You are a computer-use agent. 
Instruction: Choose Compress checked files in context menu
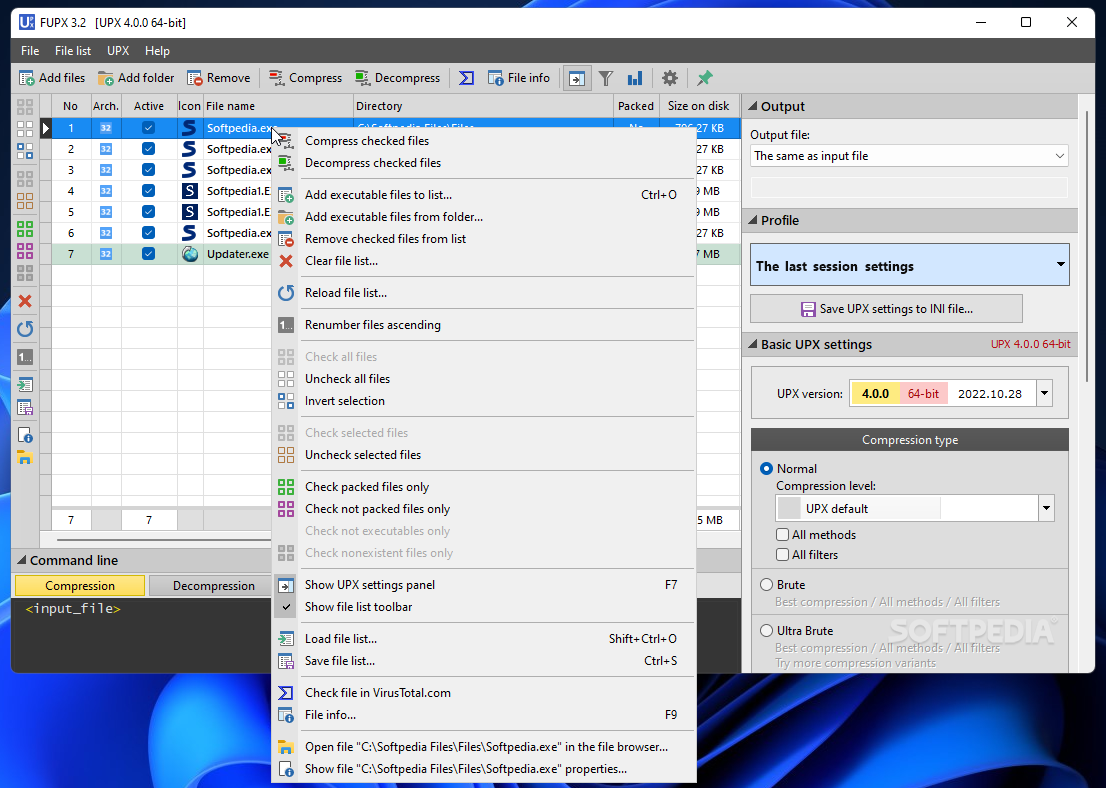click(x=484, y=141)
